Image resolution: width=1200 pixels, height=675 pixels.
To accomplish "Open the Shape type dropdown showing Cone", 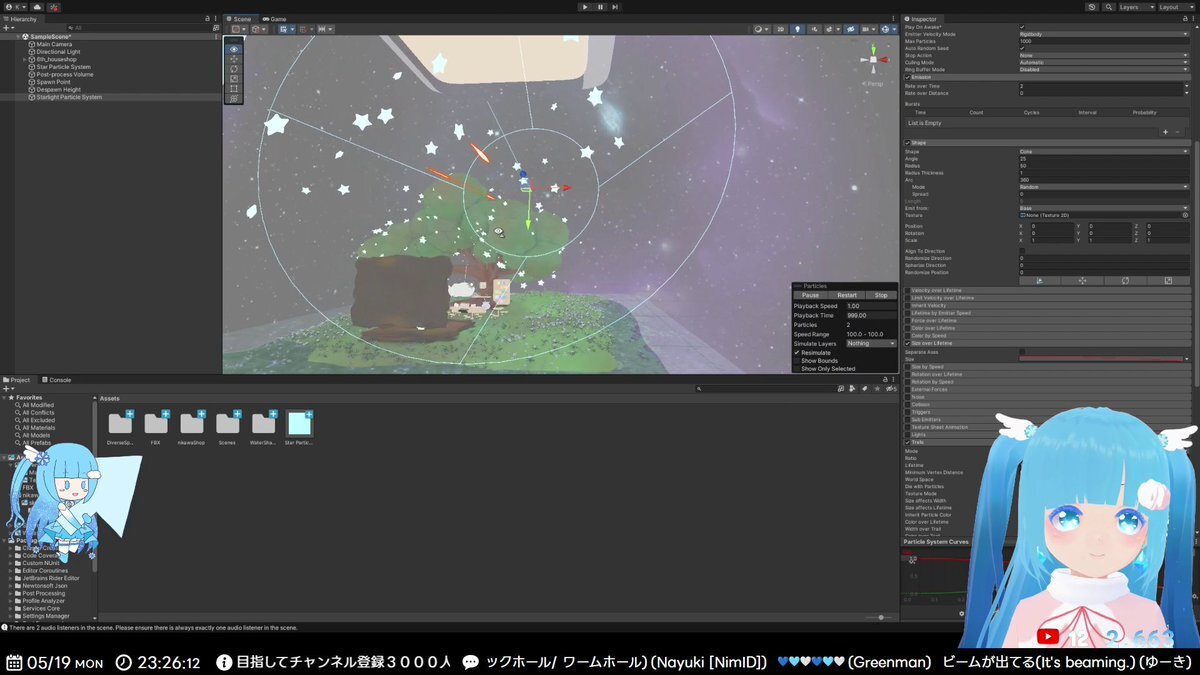I will pos(1104,151).
